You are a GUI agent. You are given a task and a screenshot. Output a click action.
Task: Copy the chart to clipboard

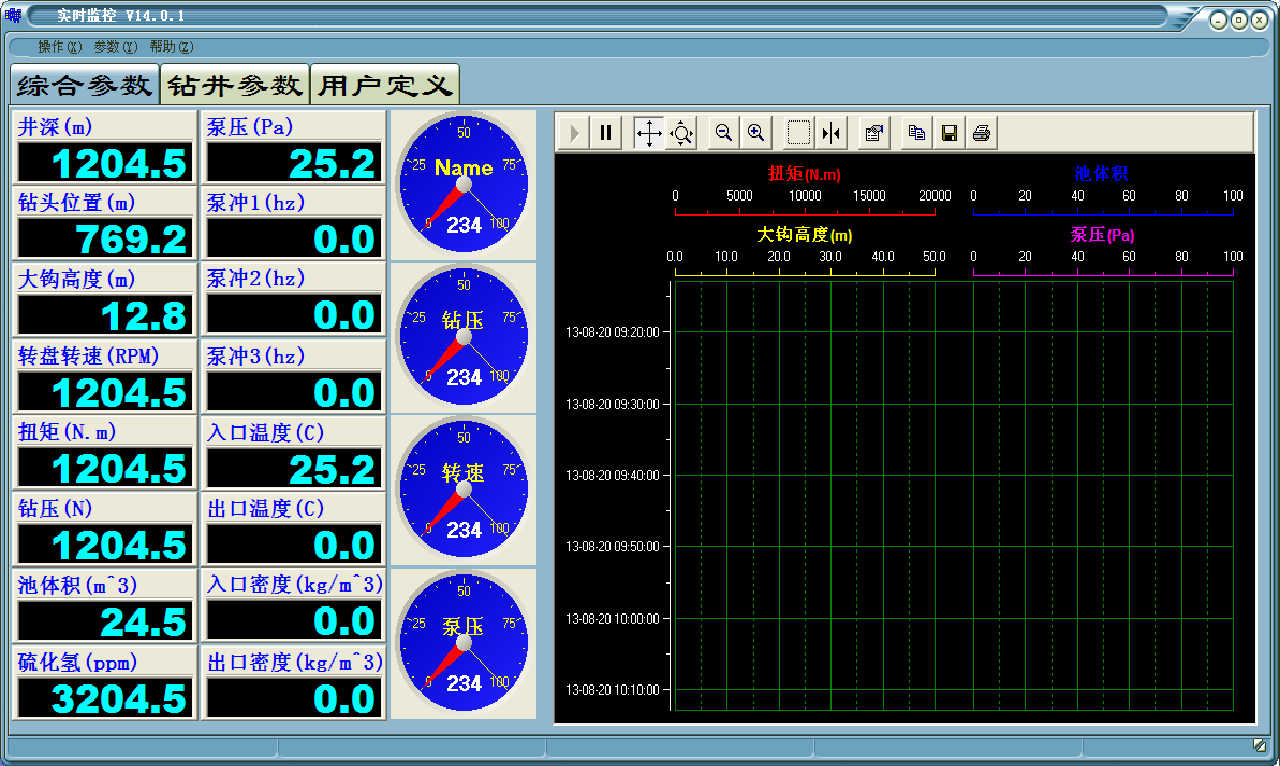(917, 133)
